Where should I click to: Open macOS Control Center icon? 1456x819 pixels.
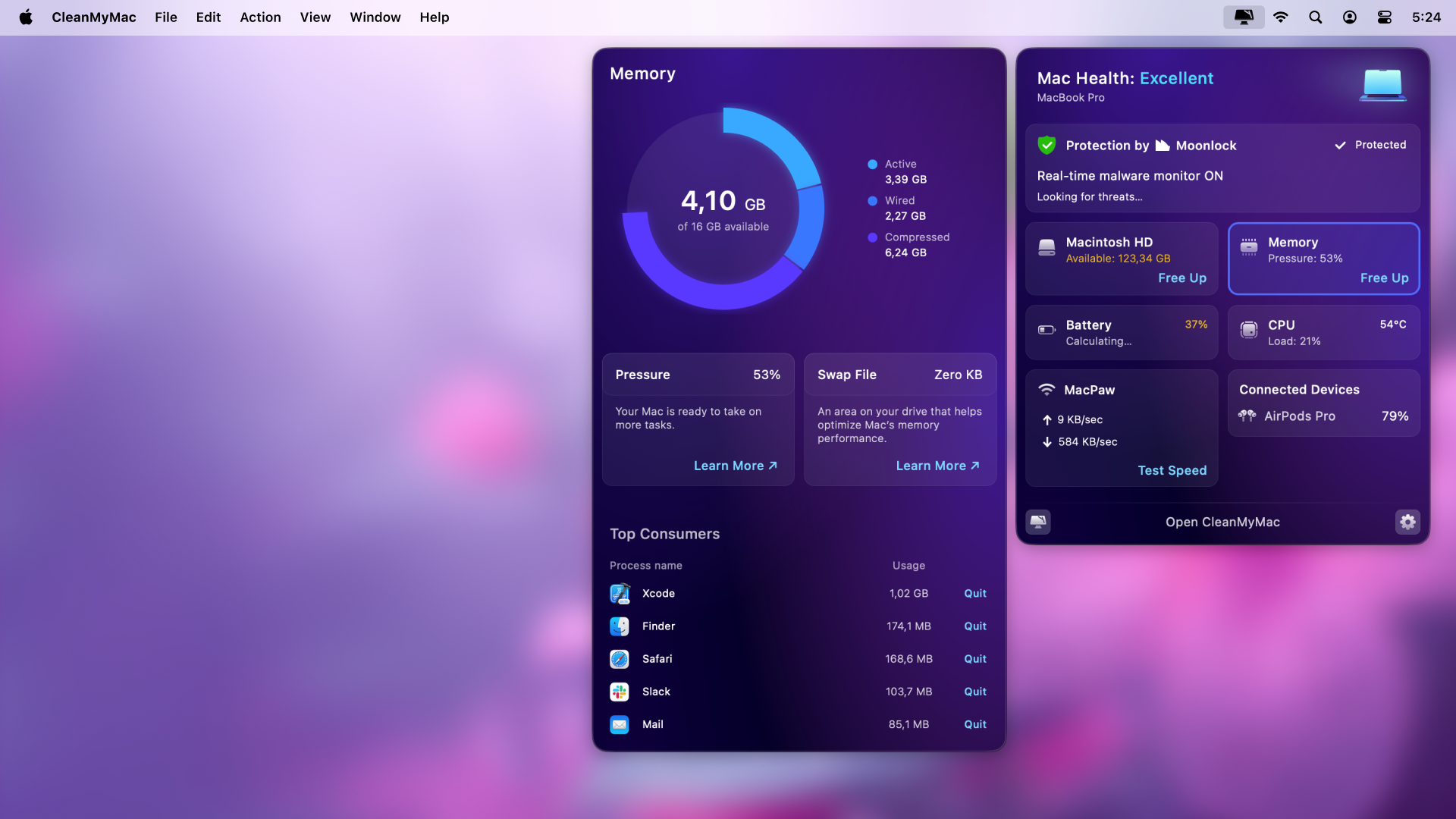(x=1384, y=17)
